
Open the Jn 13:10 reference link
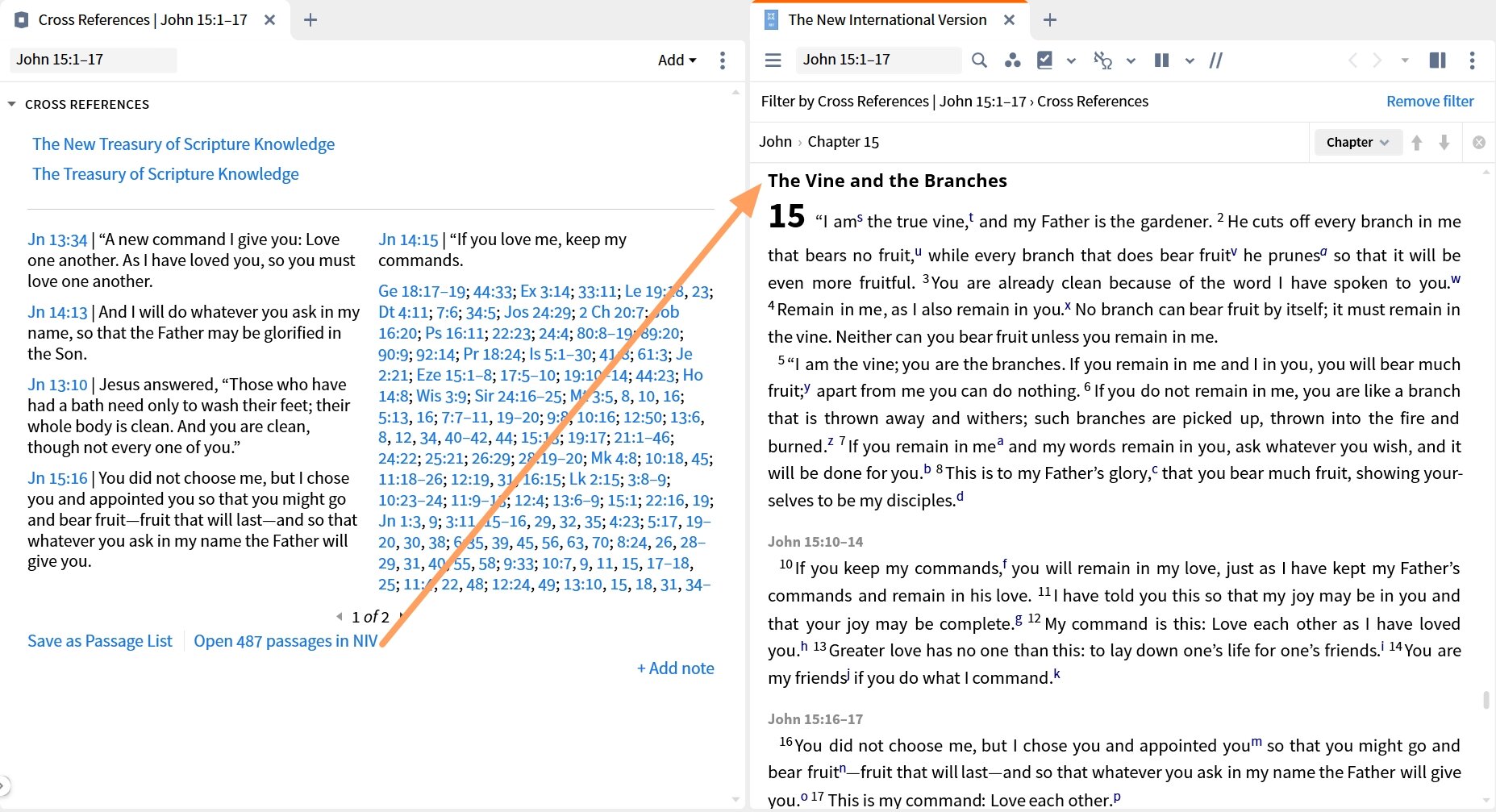point(57,385)
